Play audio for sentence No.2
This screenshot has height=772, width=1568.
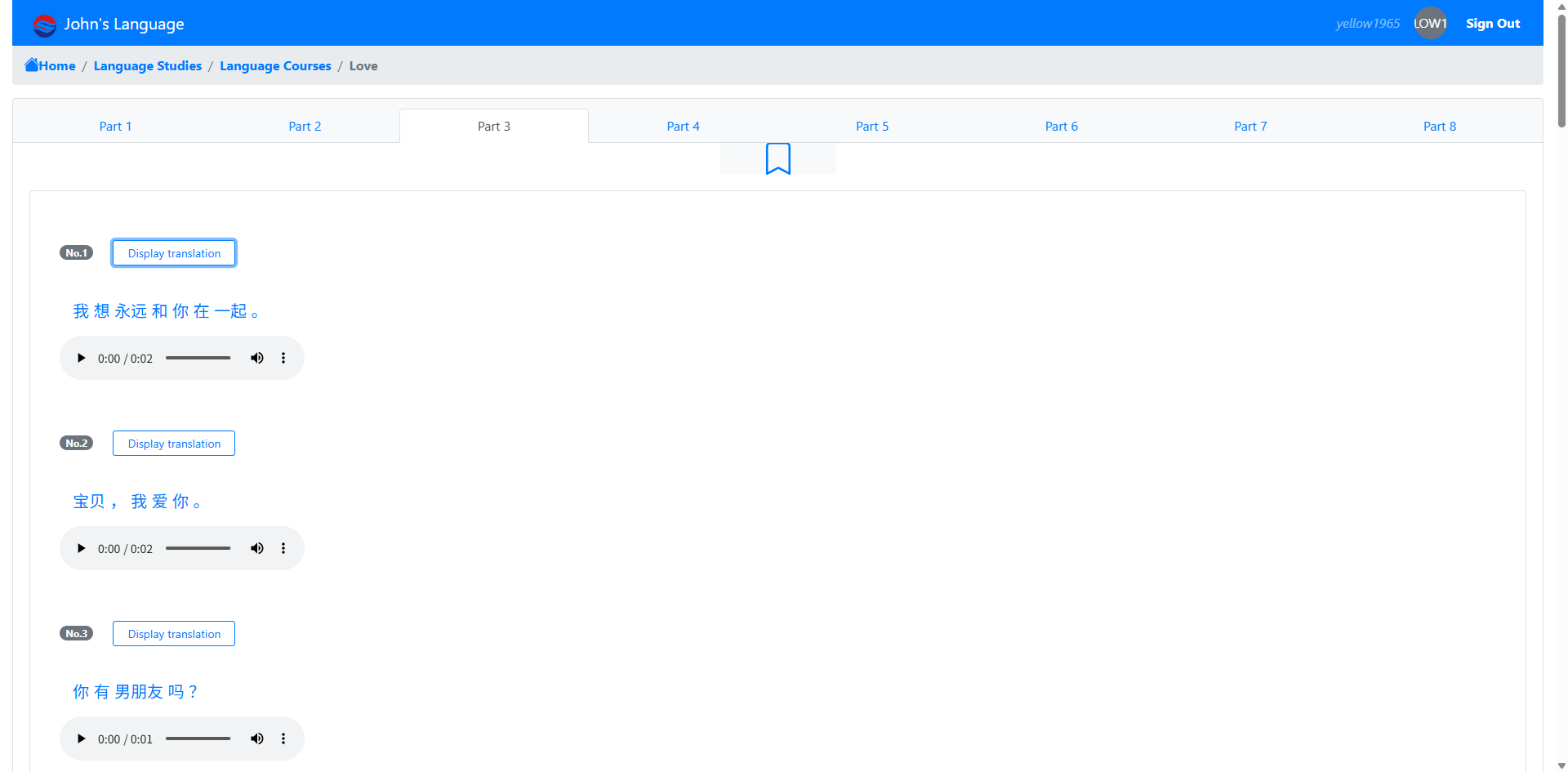point(81,548)
